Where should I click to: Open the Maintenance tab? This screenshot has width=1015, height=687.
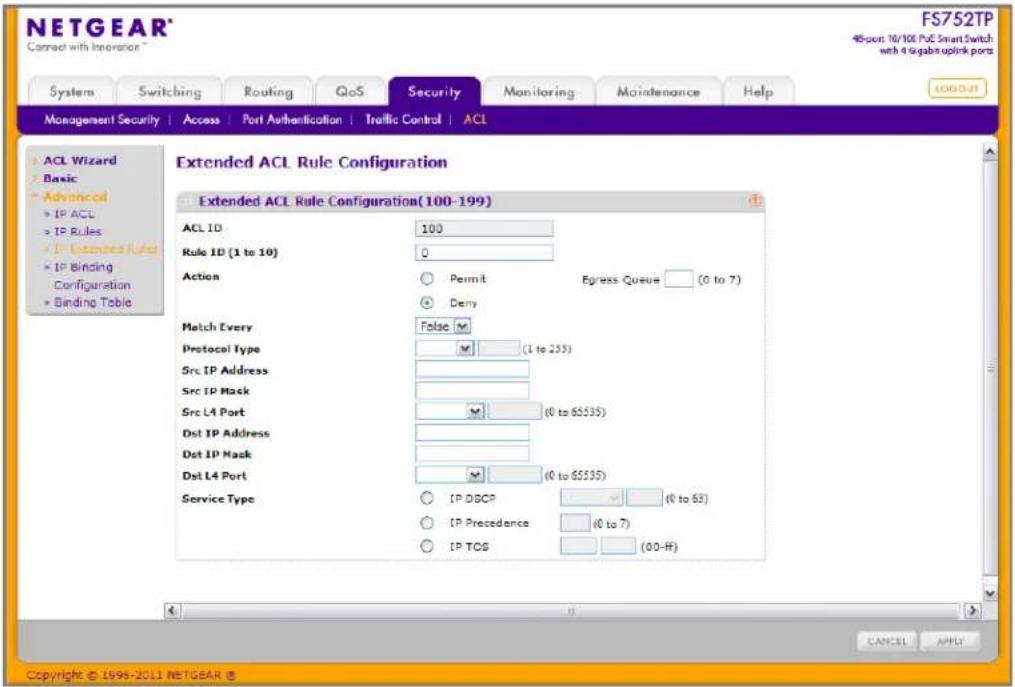click(658, 91)
